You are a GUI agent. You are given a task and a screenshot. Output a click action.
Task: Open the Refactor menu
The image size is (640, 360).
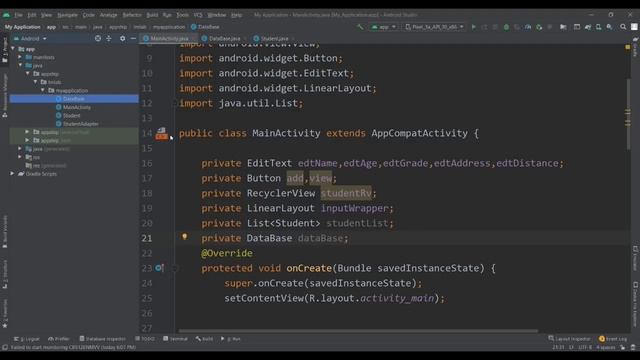(x=132, y=15)
